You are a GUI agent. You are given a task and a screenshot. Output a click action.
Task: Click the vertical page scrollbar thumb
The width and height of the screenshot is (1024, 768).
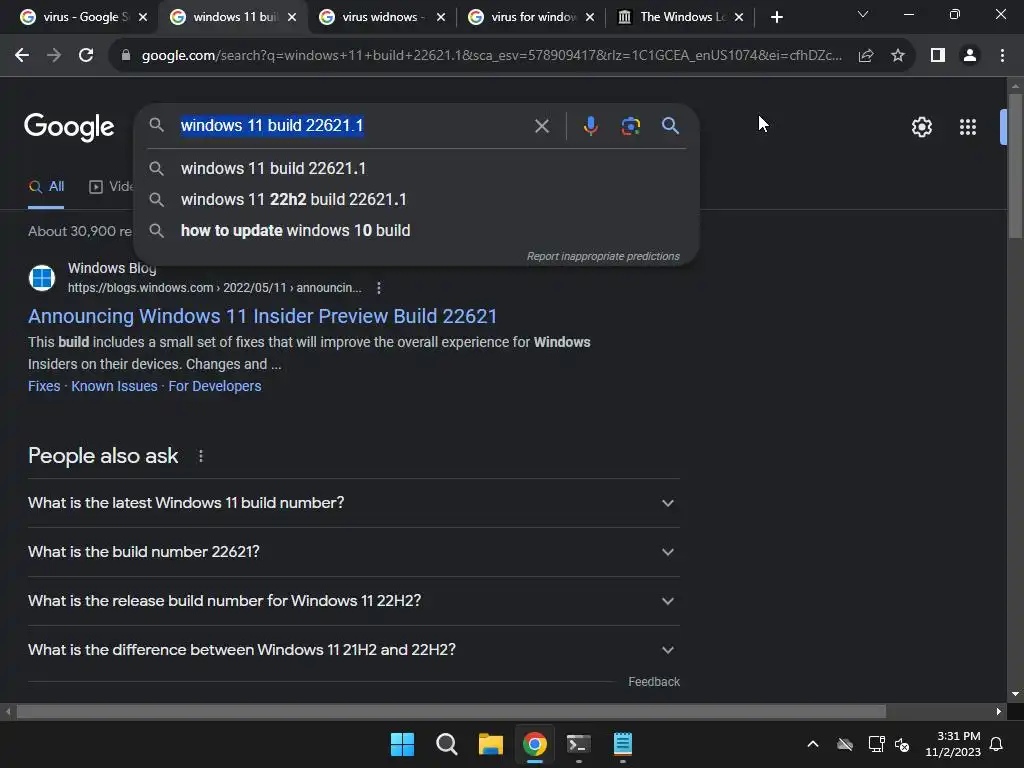(x=1015, y=167)
